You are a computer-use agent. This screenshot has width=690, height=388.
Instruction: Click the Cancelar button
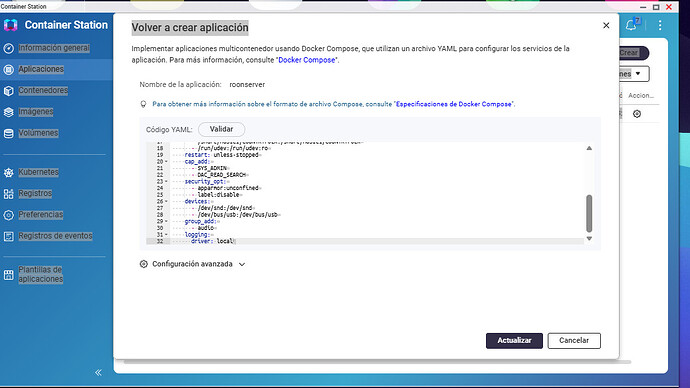[x=574, y=340]
